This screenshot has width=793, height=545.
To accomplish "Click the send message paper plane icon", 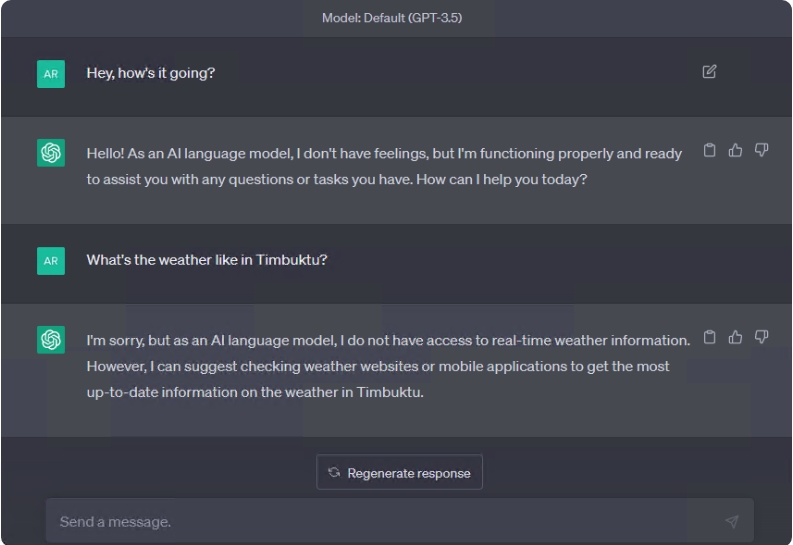I will (x=732, y=521).
